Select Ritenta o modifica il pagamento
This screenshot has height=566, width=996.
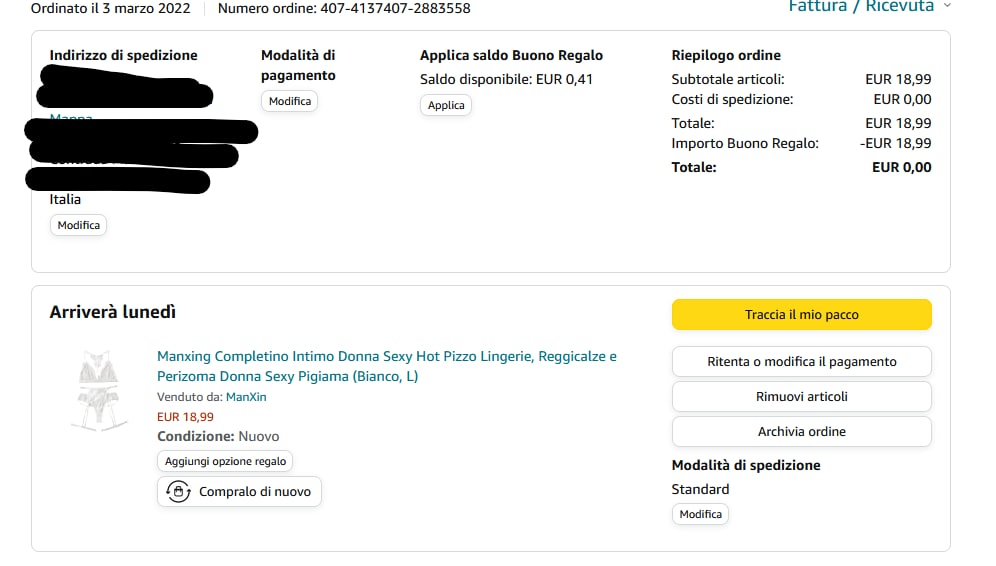tap(801, 361)
